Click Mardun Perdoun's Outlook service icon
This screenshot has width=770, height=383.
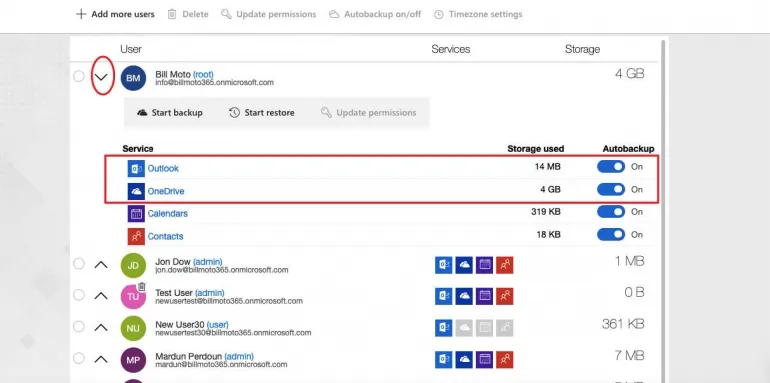(443, 359)
